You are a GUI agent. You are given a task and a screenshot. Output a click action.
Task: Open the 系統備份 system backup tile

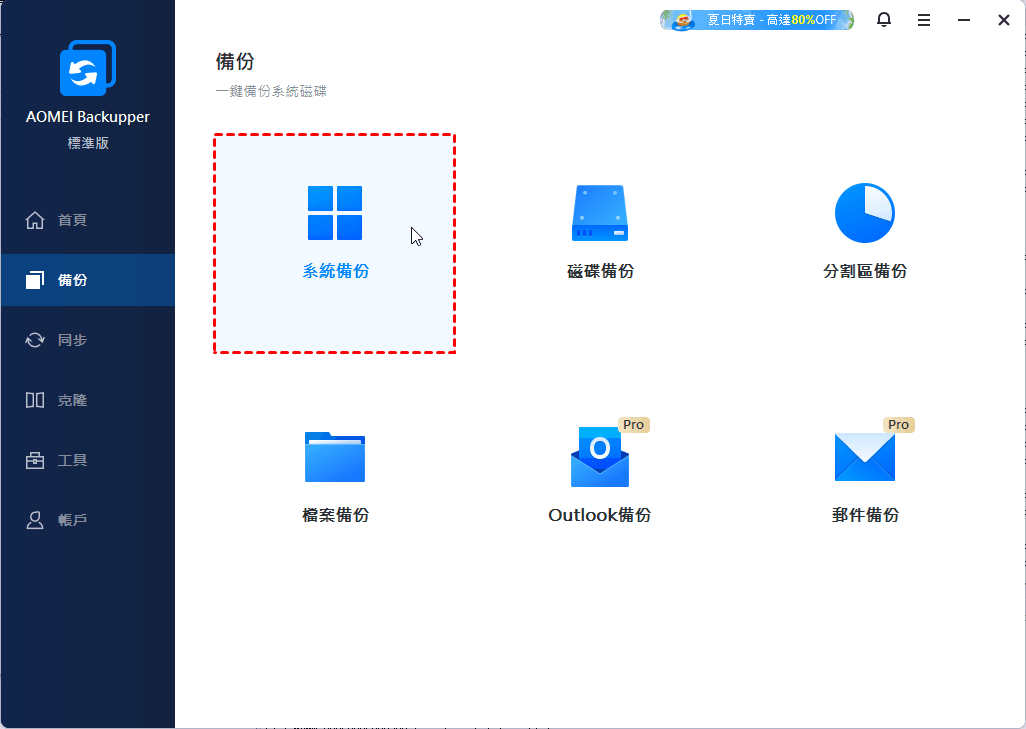(334, 243)
